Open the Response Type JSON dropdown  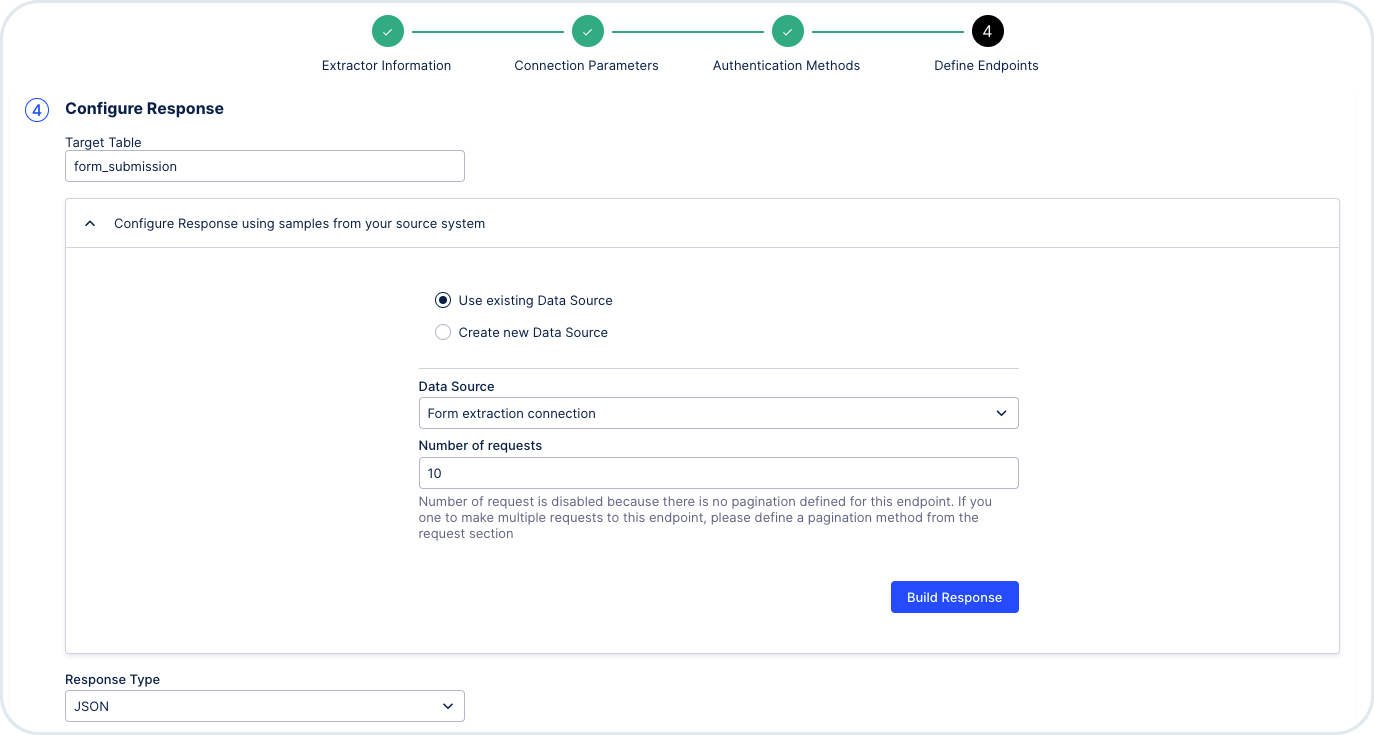(x=265, y=706)
